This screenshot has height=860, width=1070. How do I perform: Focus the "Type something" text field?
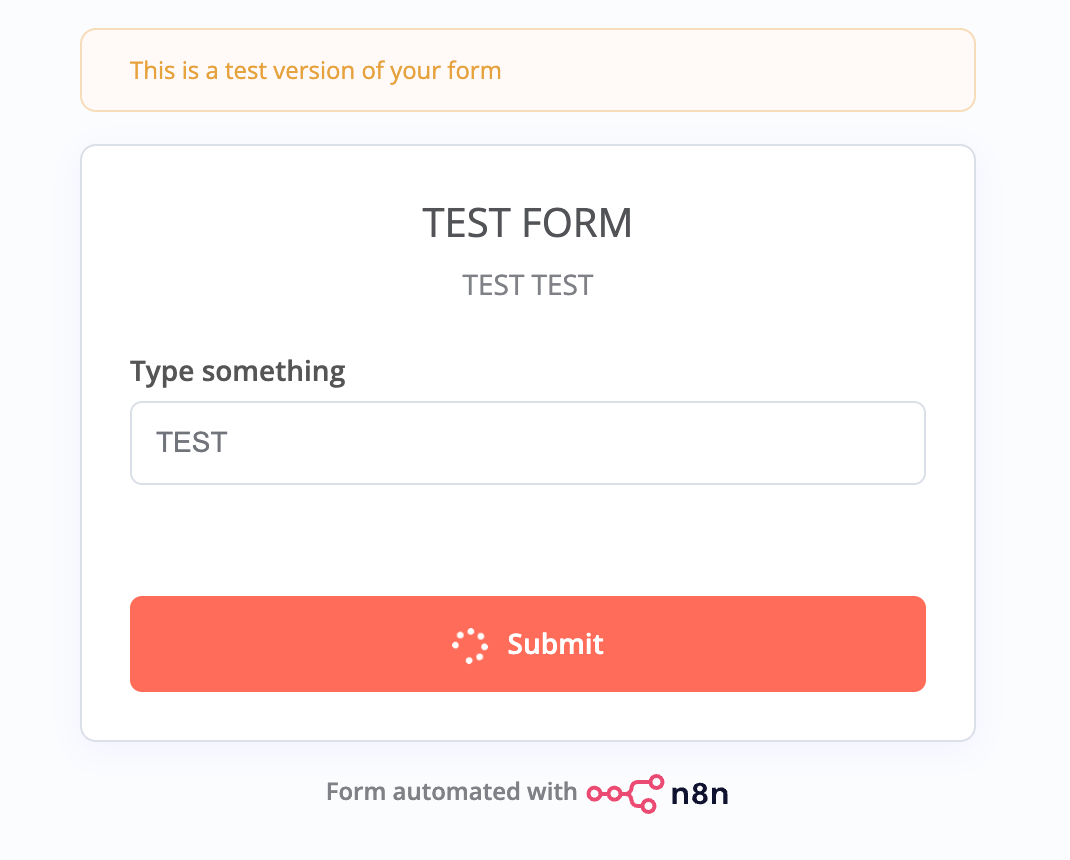527,443
